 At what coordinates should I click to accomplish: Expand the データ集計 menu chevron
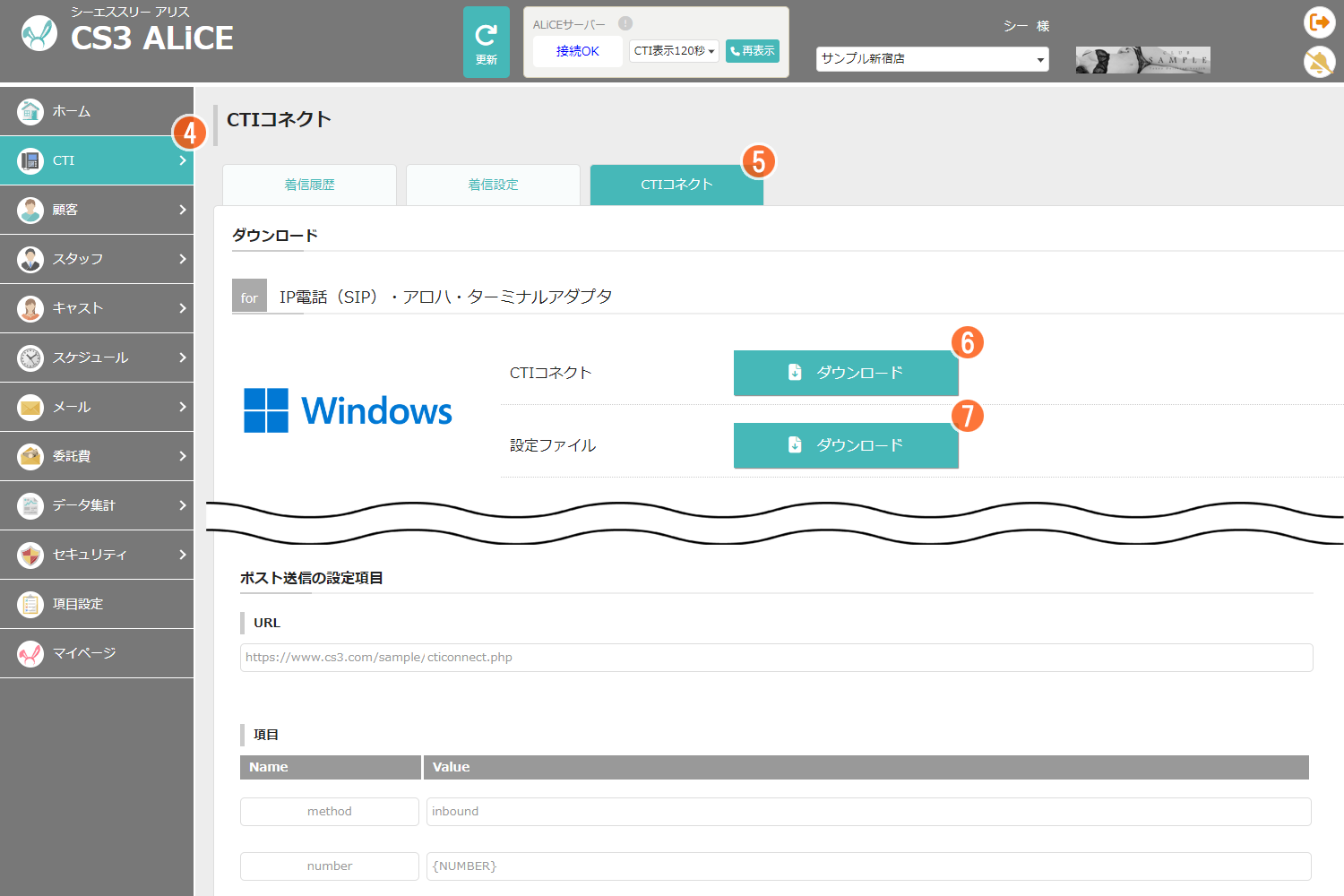182,505
